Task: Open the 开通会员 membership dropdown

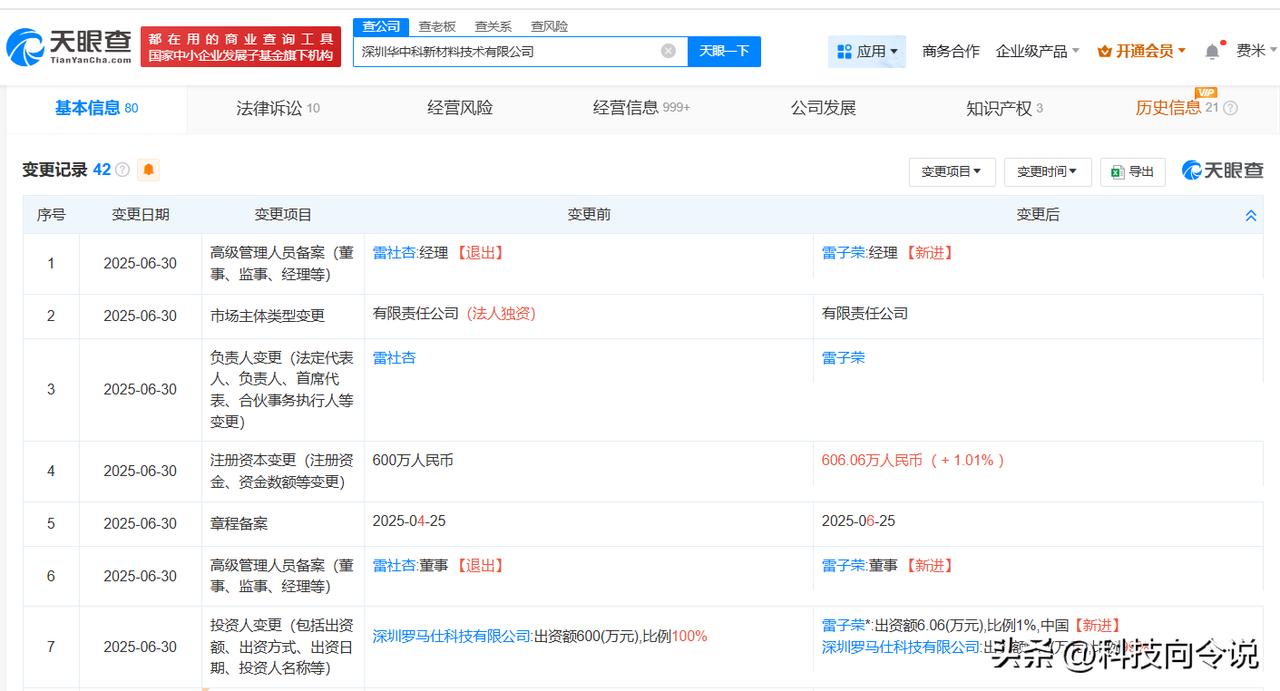Action: click(1141, 51)
